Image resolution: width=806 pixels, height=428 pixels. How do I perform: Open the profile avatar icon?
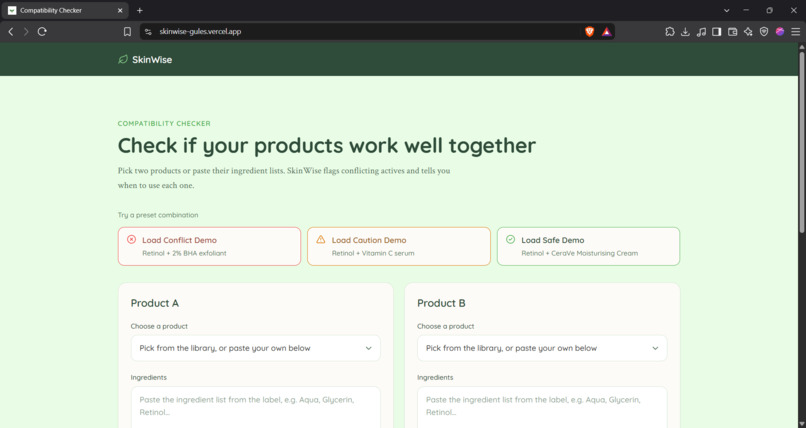780,32
